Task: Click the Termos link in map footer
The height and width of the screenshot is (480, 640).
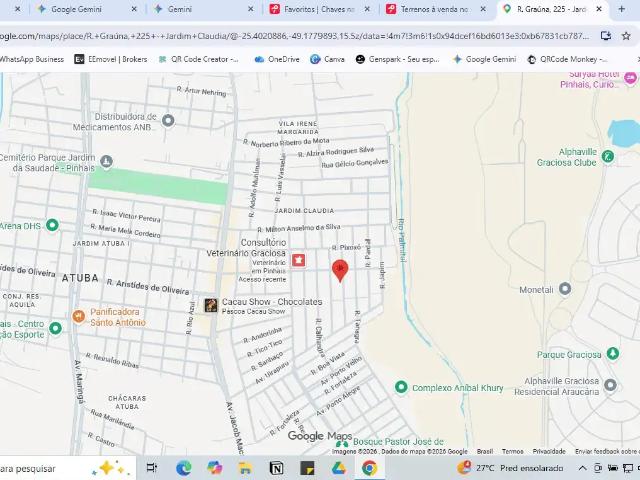Action: click(512, 451)
